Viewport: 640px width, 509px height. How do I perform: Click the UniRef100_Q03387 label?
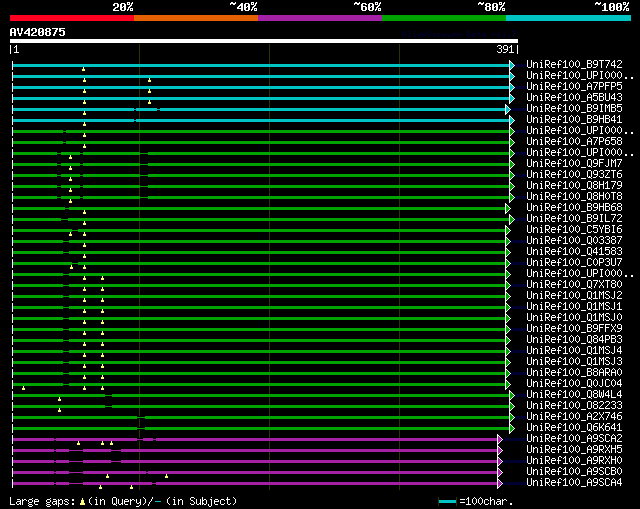point(574,241)
